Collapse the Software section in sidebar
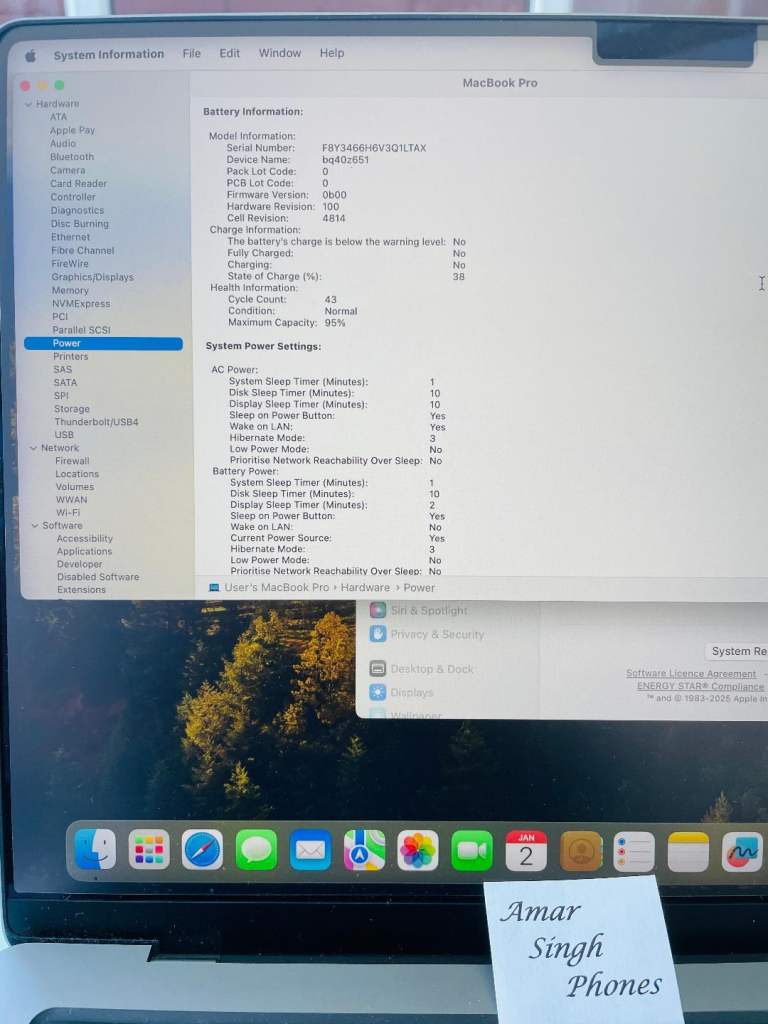The image size is (768, 1024). point(35,525)
